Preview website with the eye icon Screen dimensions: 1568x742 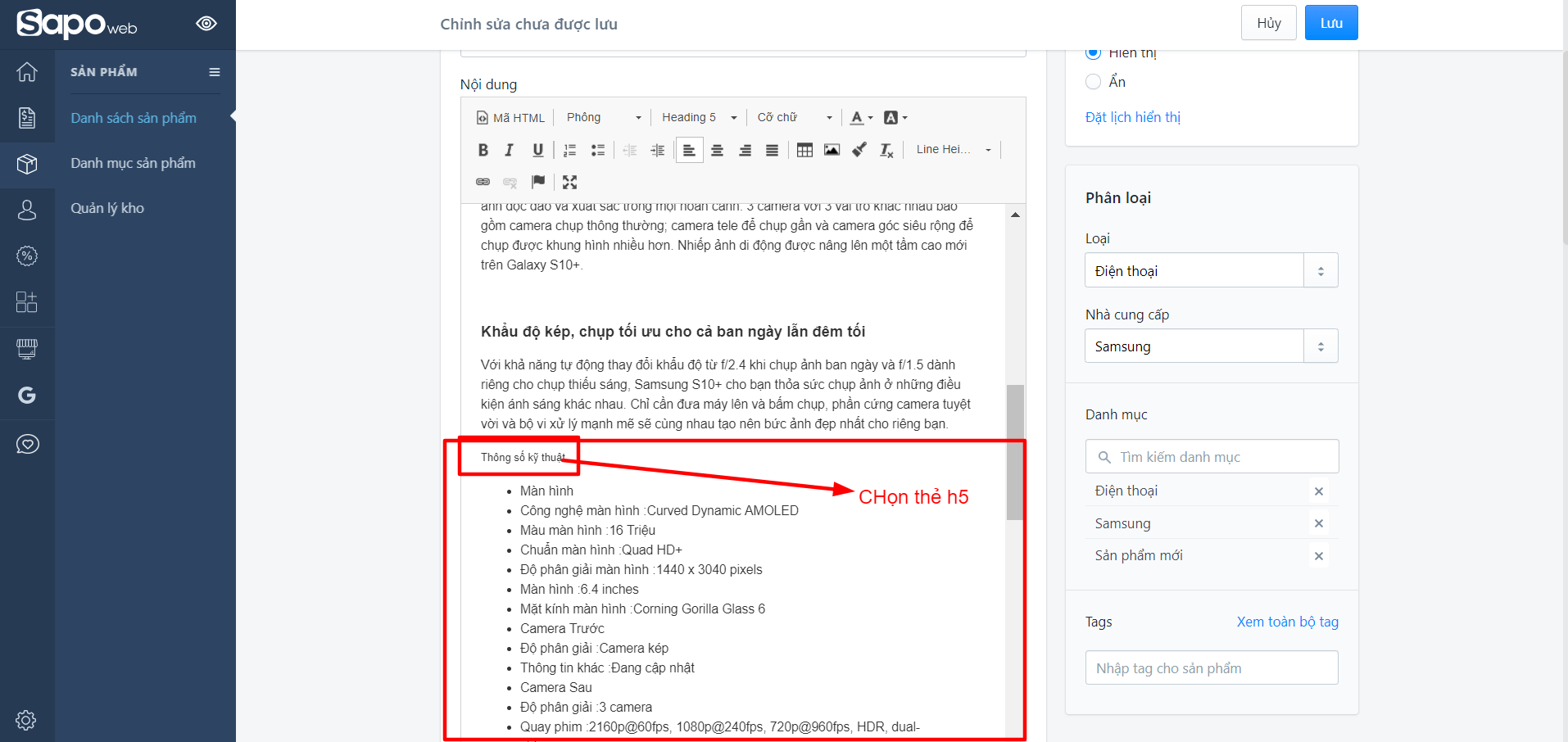point(206,23)
